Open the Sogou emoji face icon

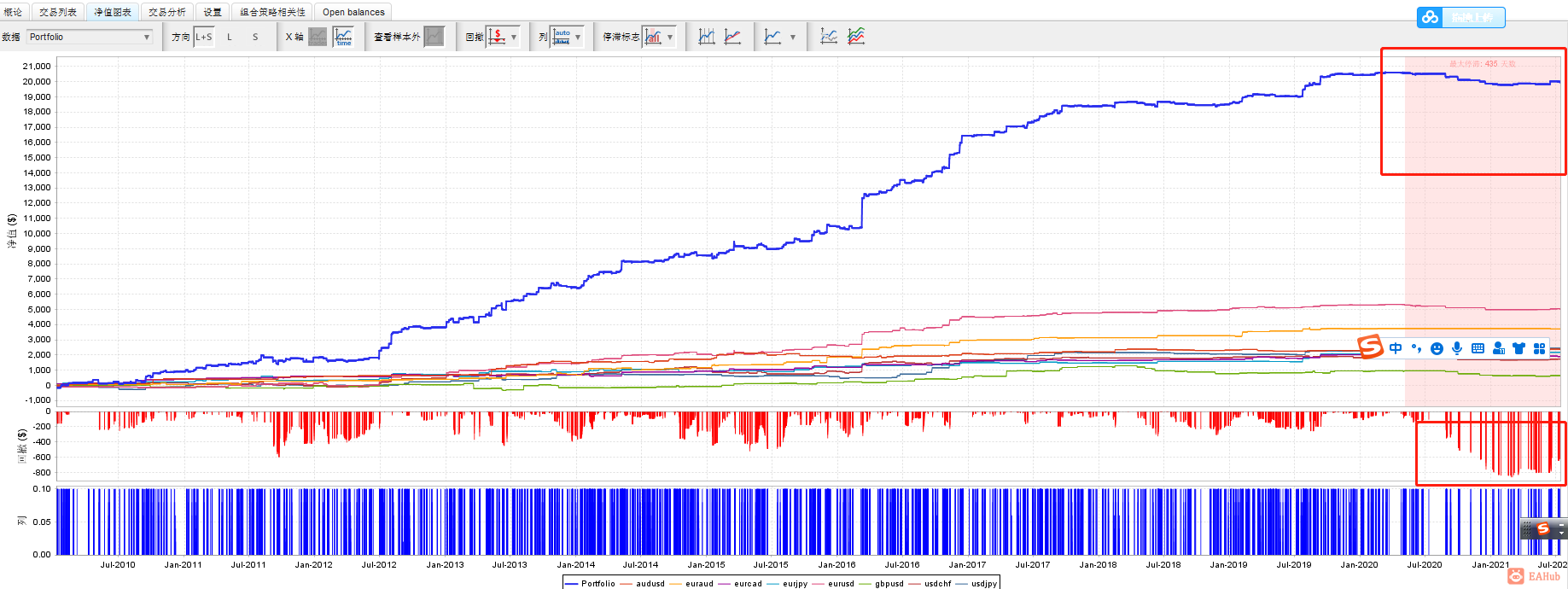coord(1437,348)
